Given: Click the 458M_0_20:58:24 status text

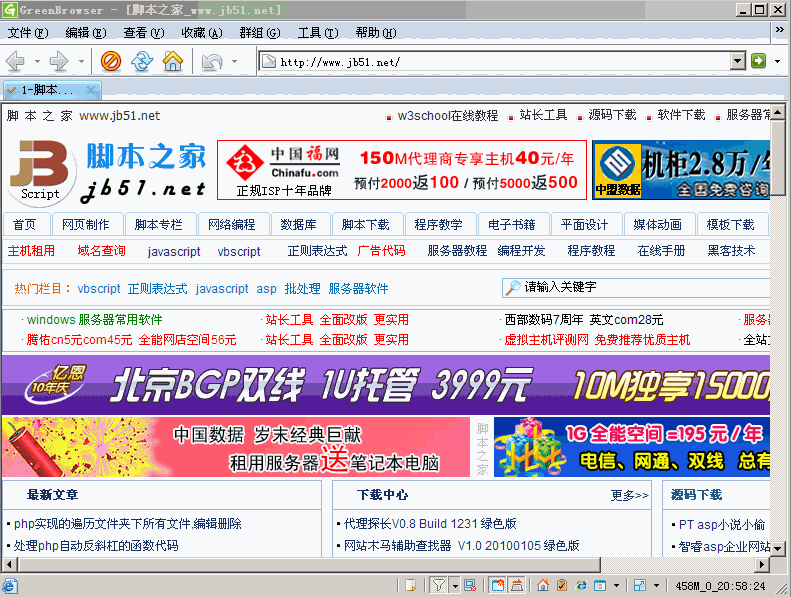Looking at the screenshot, I should (x=720, y=586).
